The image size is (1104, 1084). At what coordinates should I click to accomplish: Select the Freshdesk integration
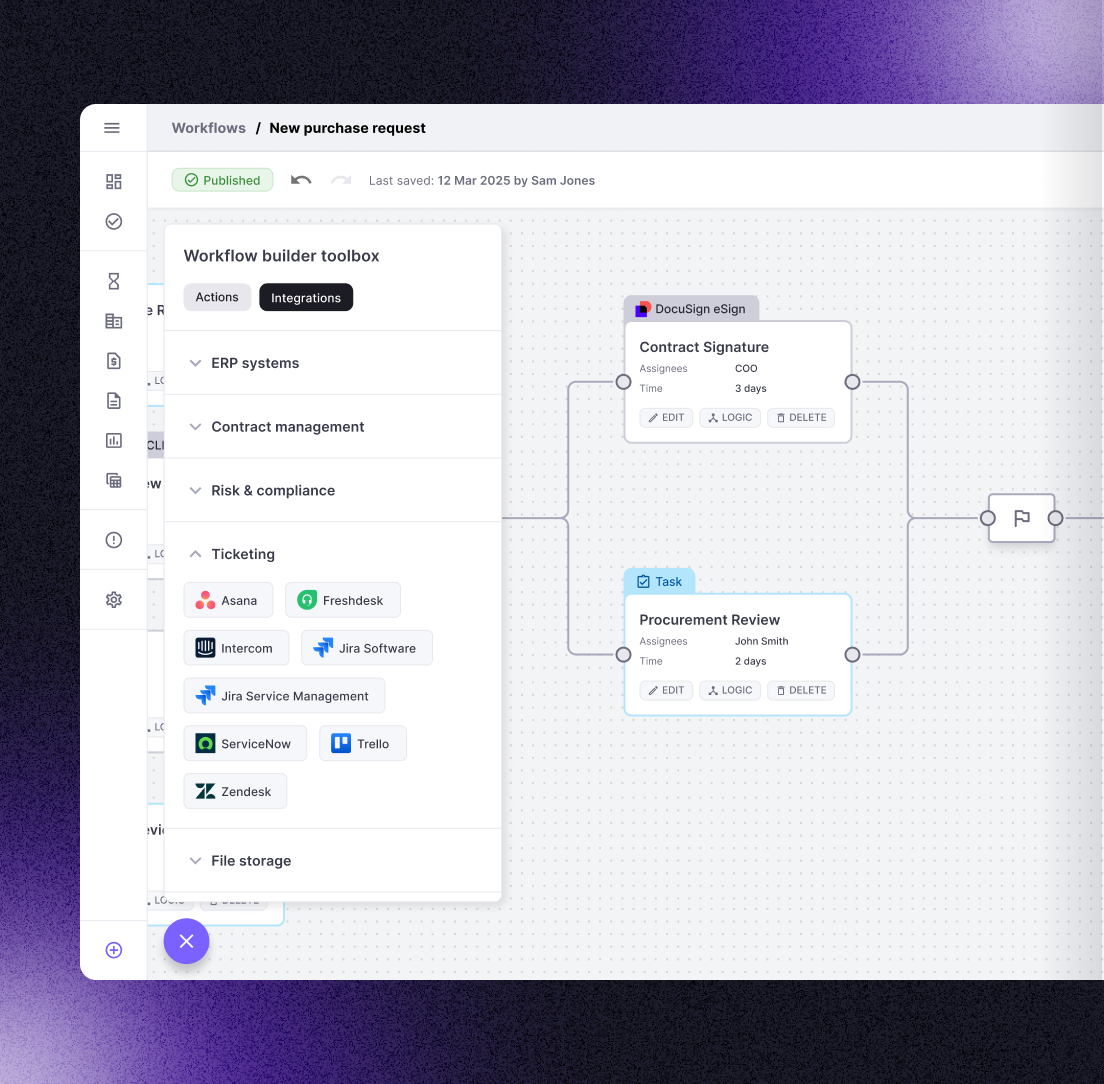[343, 600]
